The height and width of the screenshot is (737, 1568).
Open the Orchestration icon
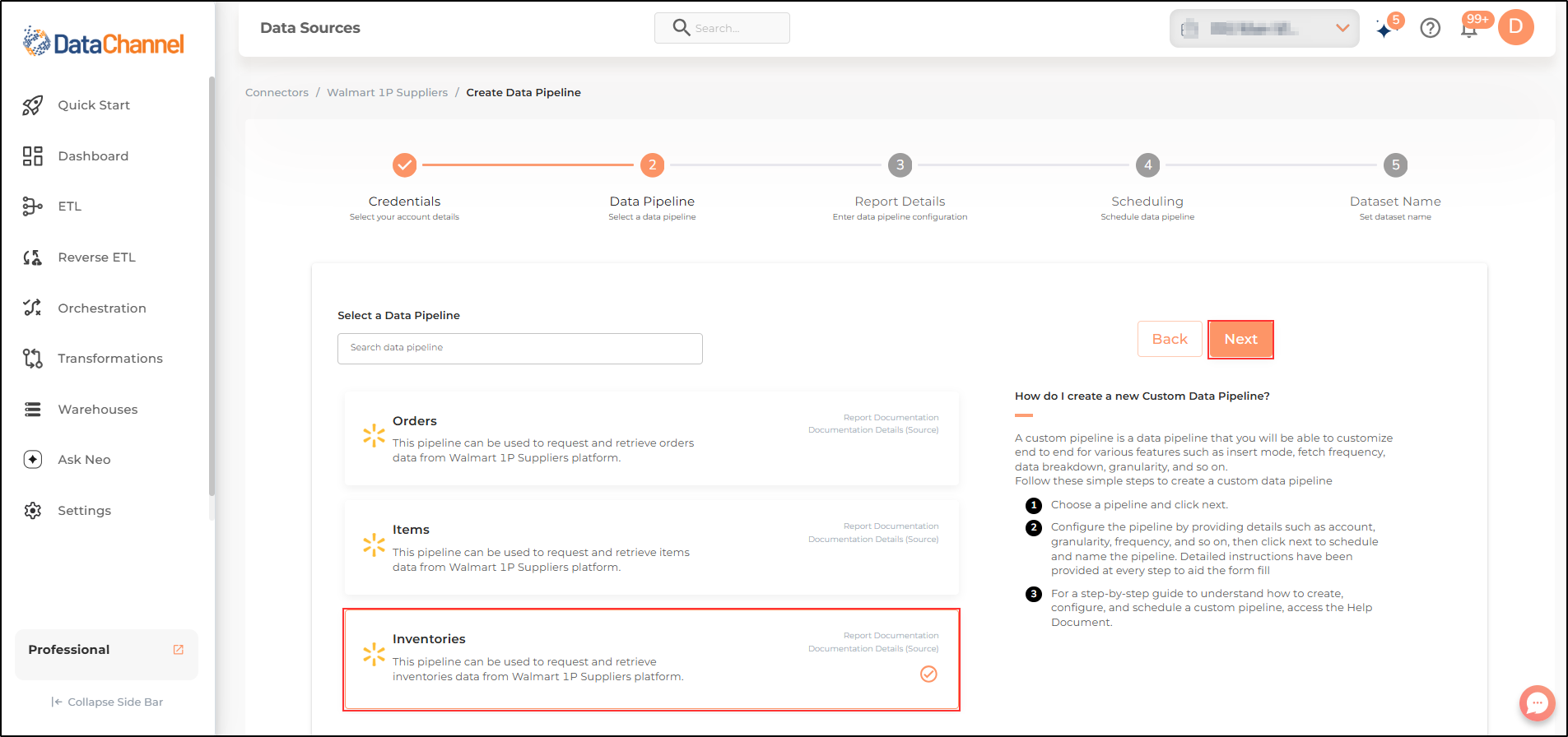tap(32, 308)
